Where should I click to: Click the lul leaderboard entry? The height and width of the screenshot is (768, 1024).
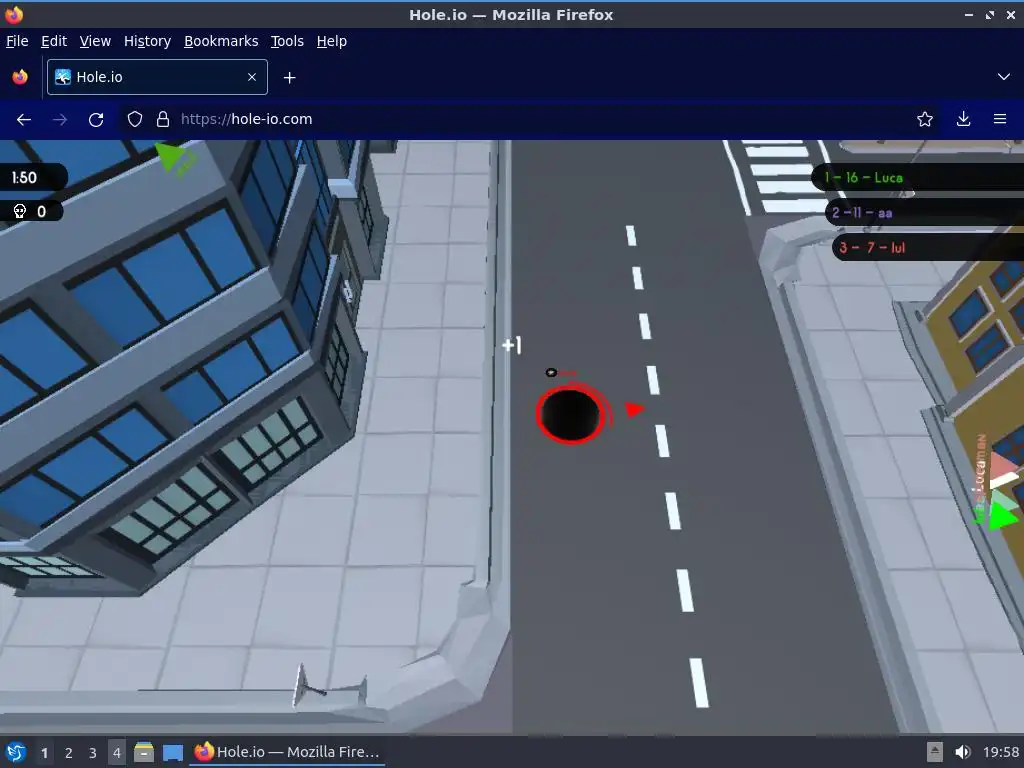(x=927, y=248)
